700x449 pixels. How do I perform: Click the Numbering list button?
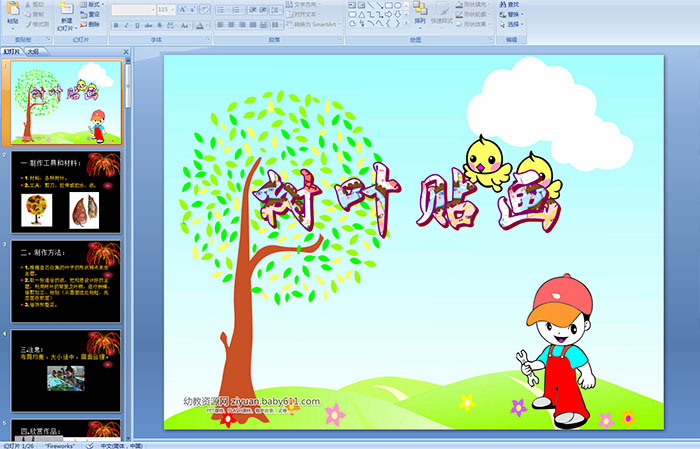(237, 9)
